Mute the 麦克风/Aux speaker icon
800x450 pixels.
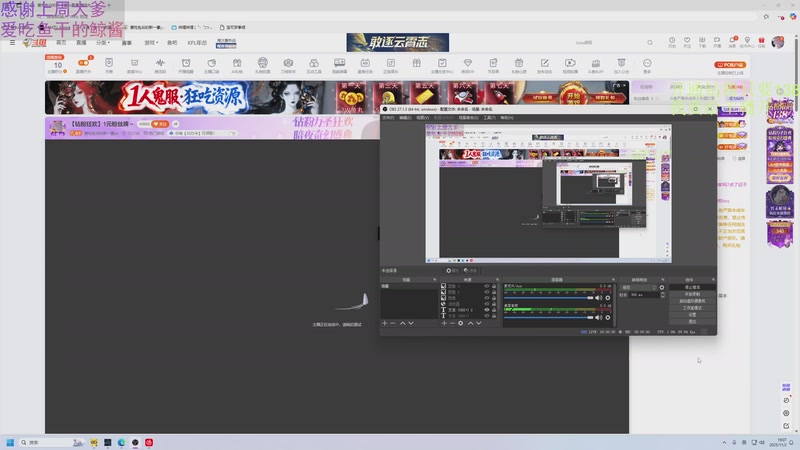(x=599, y=298)
